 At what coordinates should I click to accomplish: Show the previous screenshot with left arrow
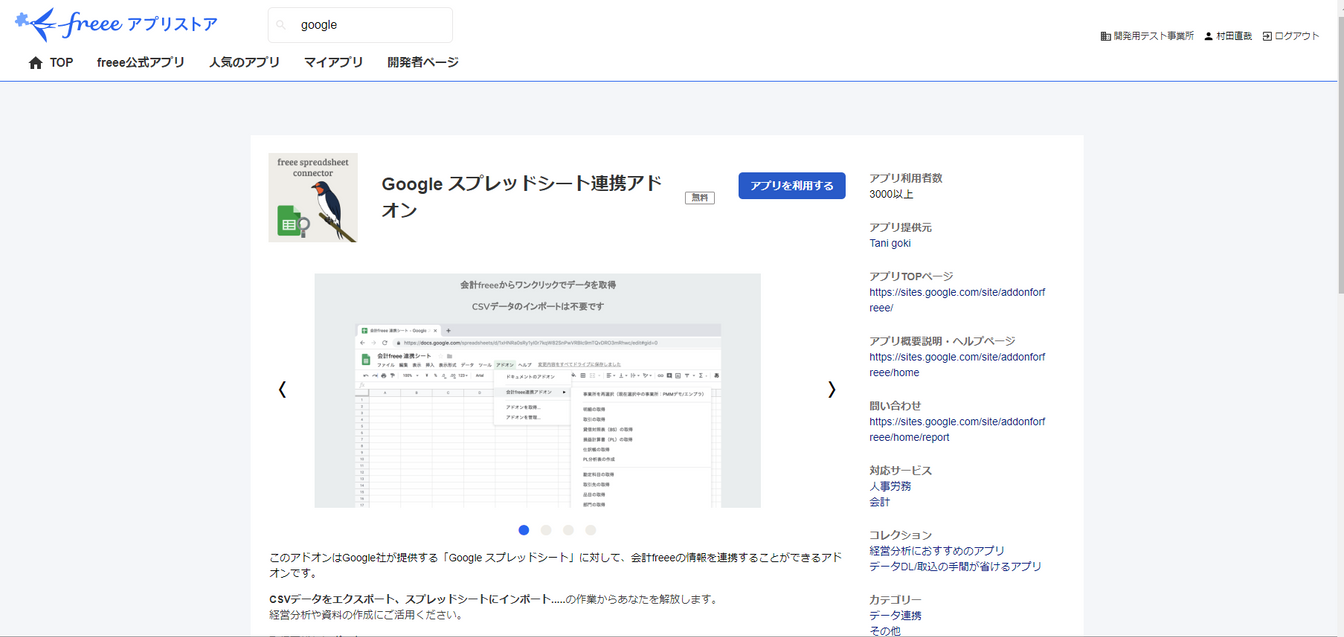[x=282, y=390]
